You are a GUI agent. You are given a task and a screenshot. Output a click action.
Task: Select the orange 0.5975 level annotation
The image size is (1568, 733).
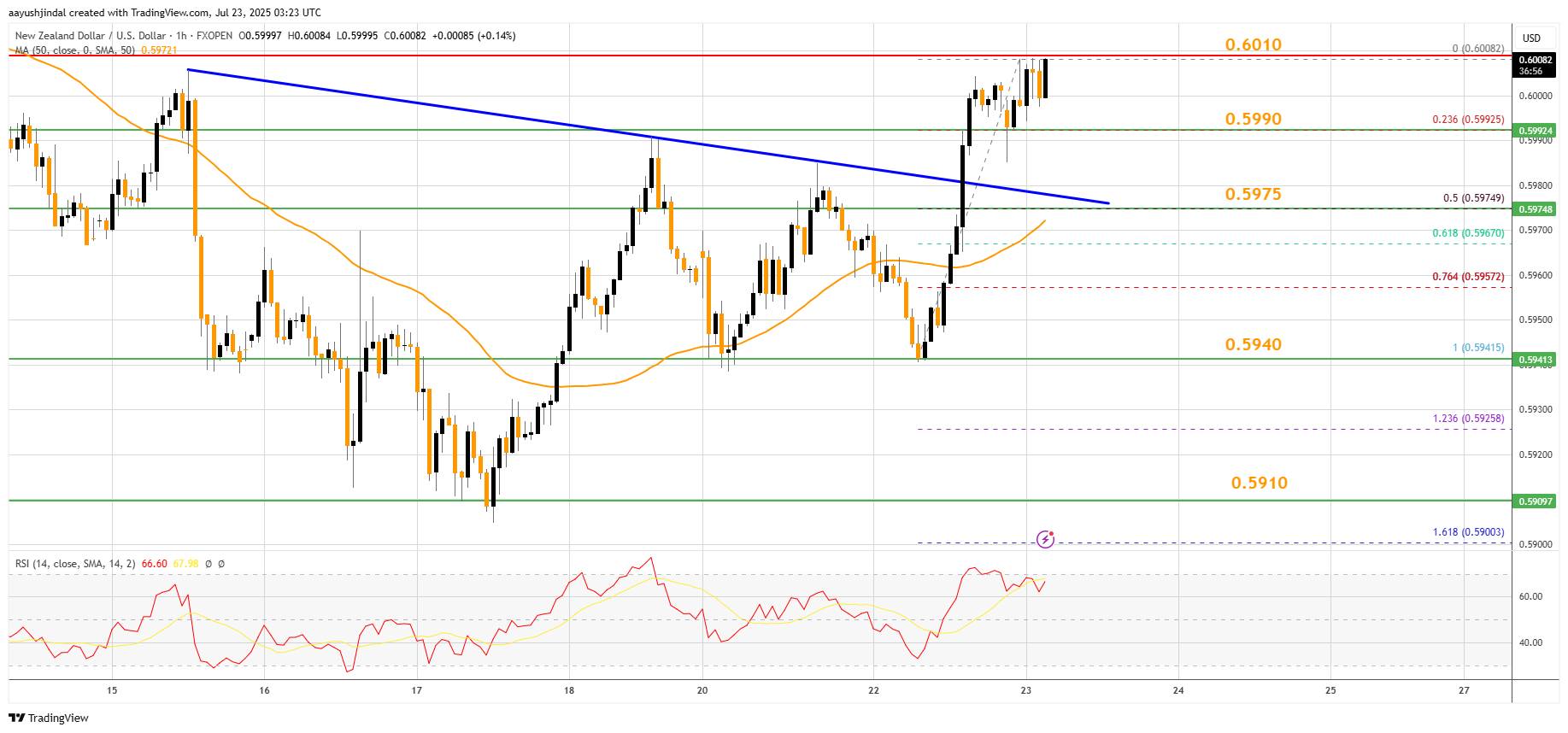(x=1254, y=194)
